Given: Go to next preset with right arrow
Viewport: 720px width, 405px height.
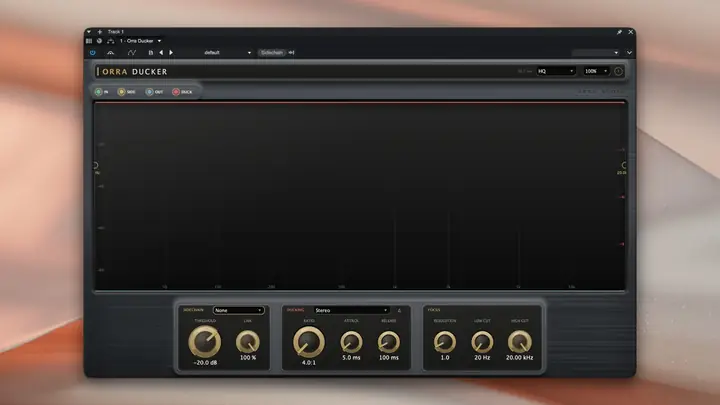Looking at the screenshot, I should [x=171, y=53].
